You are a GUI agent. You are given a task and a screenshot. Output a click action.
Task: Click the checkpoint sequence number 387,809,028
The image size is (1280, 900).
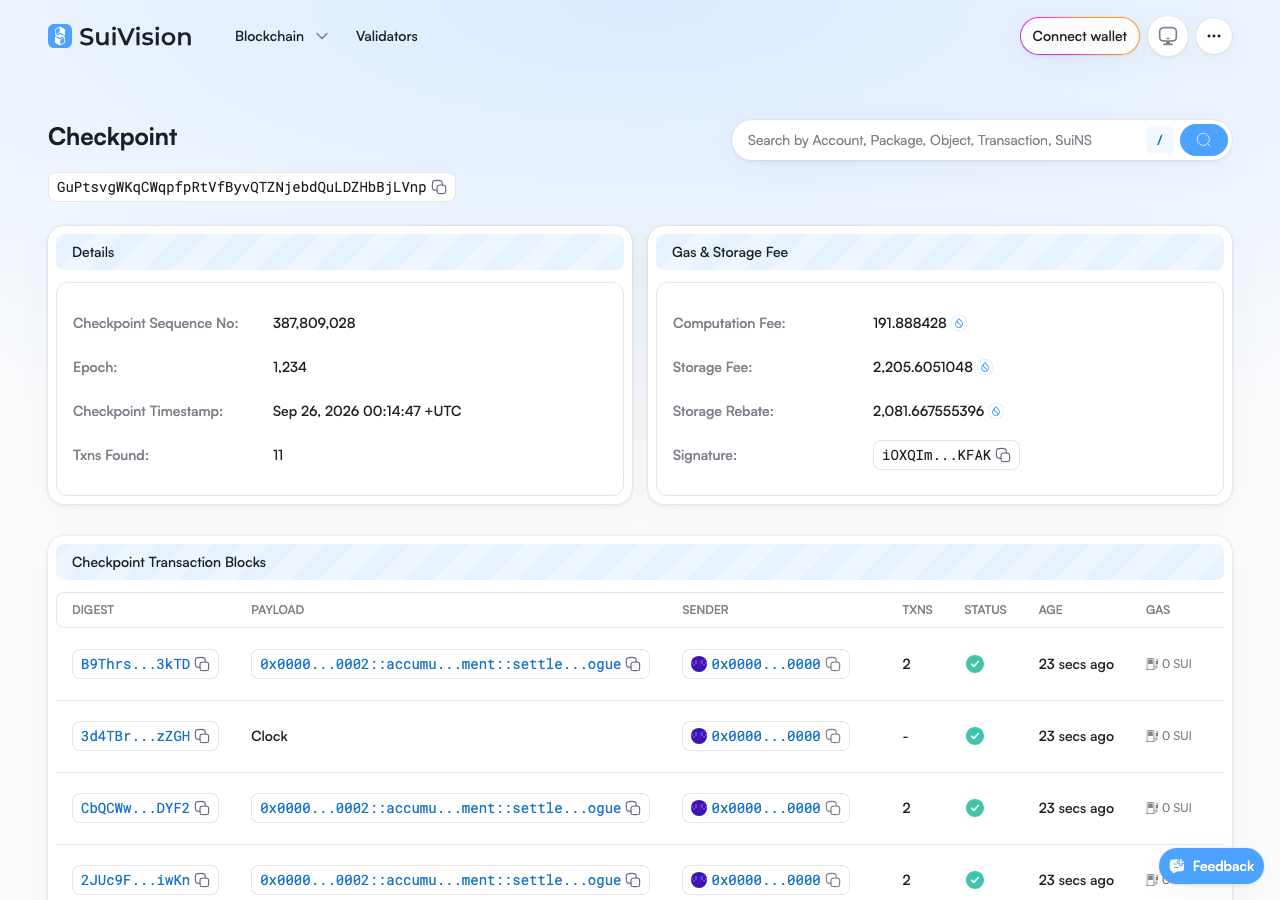click(314, 323)
